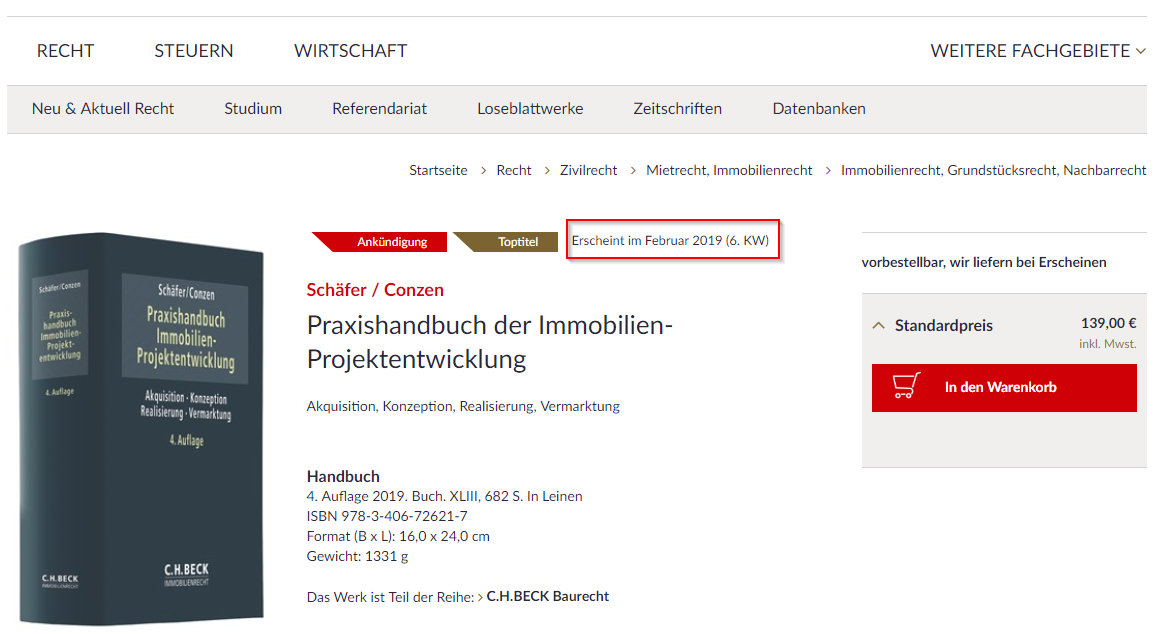
Task: Navigate to Startseite breadcrumb
Action: point(438,170)
